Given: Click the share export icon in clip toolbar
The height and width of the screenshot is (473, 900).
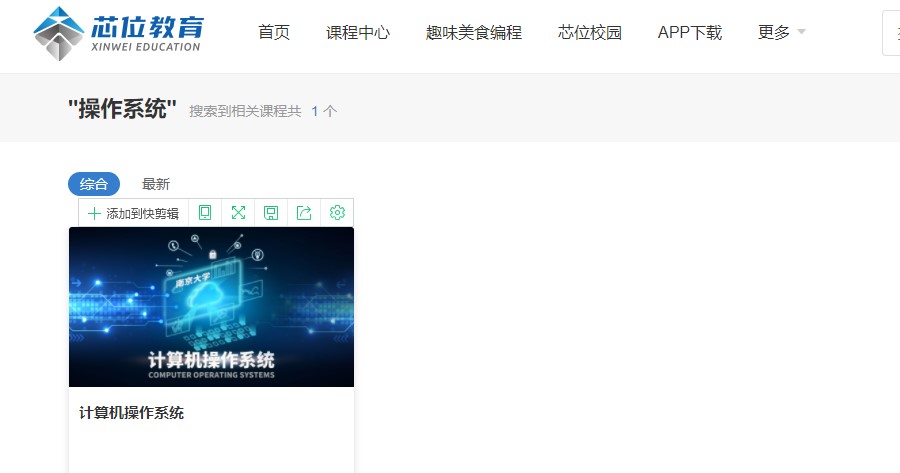Looking at the screenshot, I should [x=304, y=213].
